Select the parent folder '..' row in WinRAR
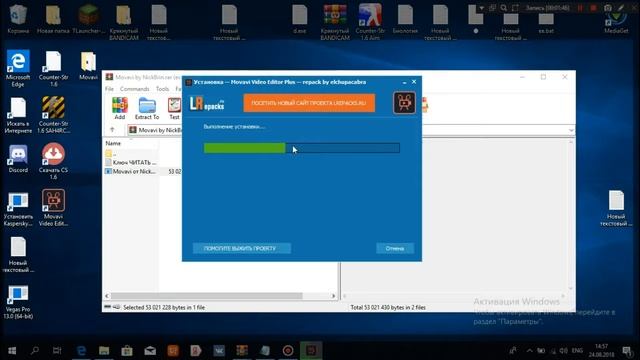640x360 pixels. coord(110,153)
